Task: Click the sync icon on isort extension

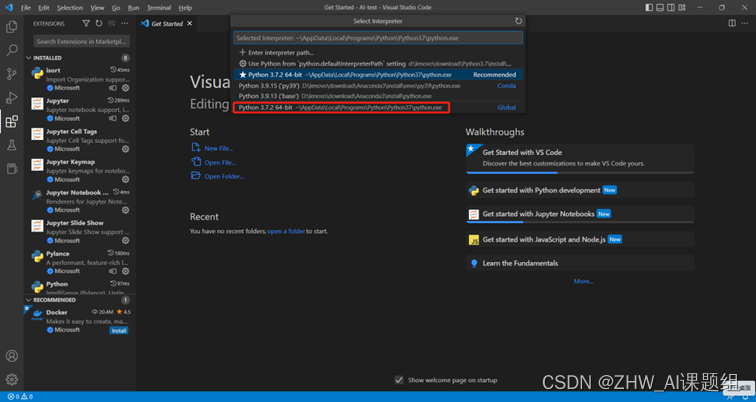Action: (113, 88)
